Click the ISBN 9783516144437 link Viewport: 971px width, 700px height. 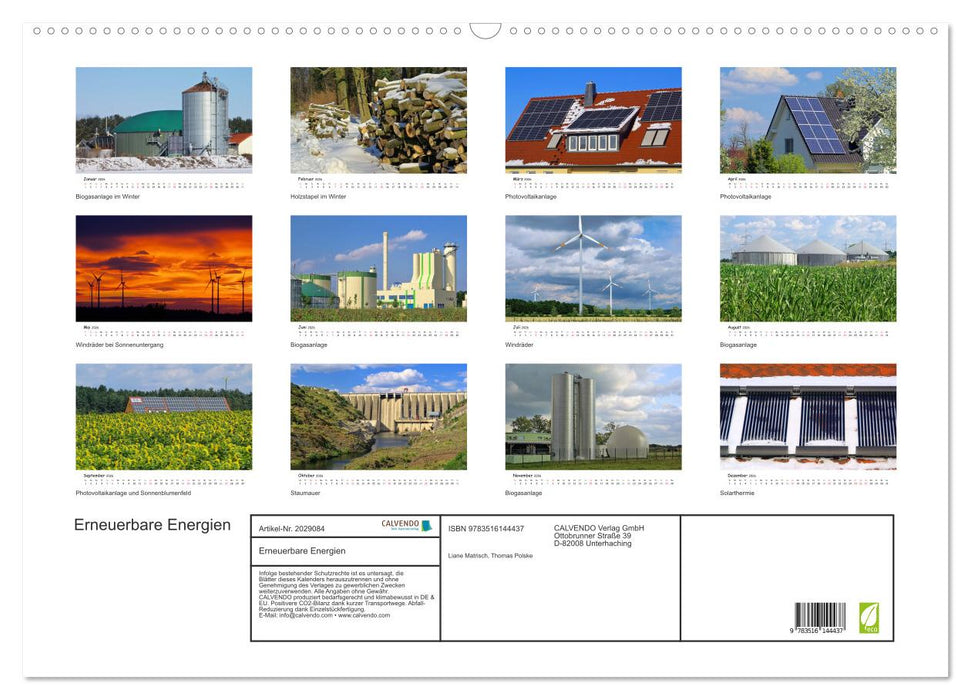[x=489, y=530]
